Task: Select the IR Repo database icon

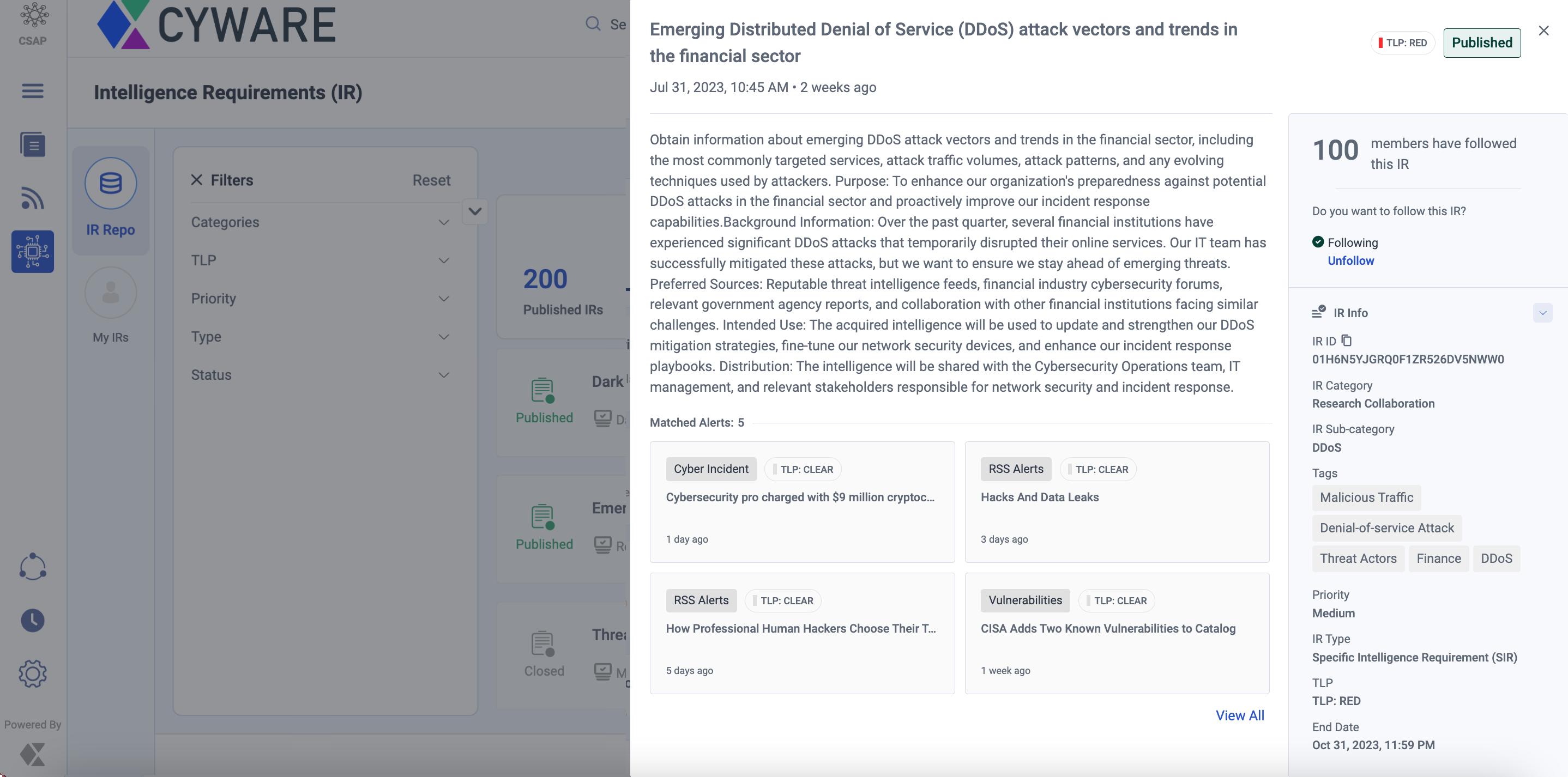Action: click(x=111, y=183)
